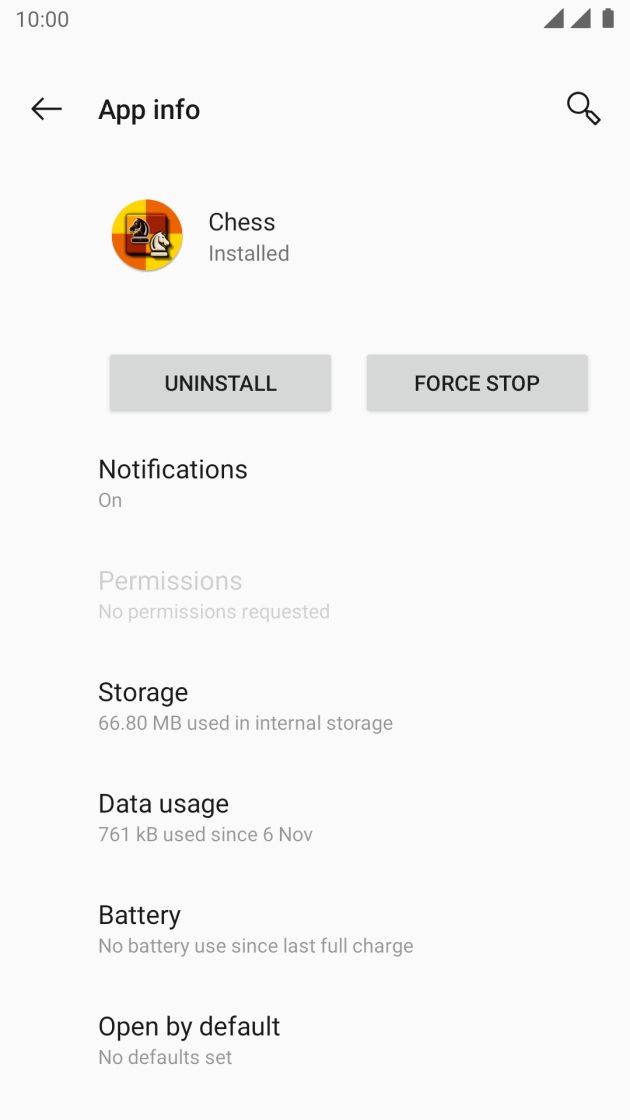Open the Notifications setting
Screen dimensions: 630x1120
pos(172,482)
